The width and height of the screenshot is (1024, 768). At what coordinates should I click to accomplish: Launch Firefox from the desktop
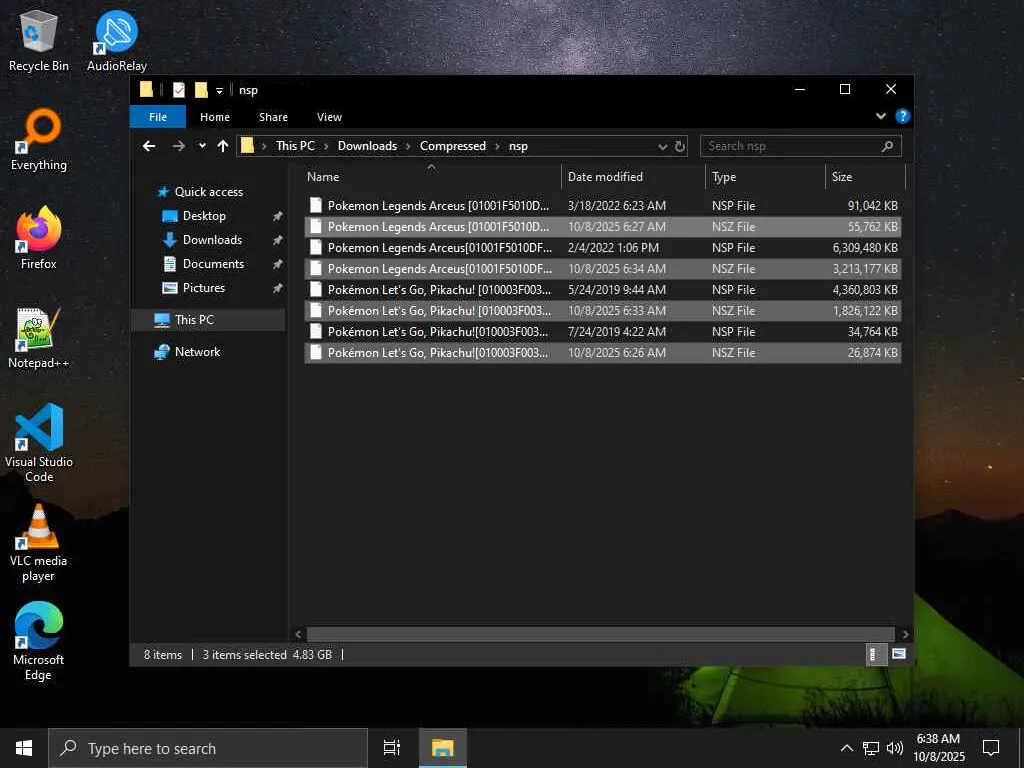(x=39, y=238)
